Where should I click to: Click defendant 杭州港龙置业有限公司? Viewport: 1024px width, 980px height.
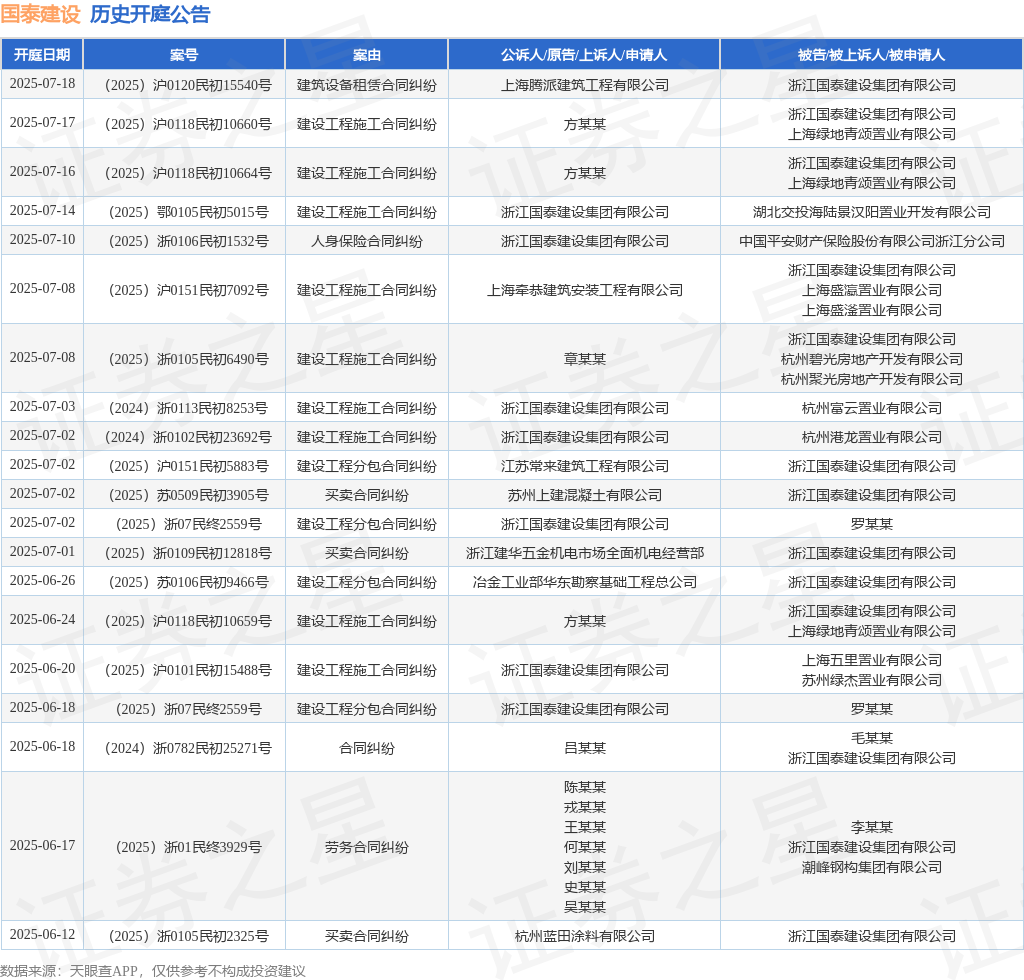click(x=872, y=437)
